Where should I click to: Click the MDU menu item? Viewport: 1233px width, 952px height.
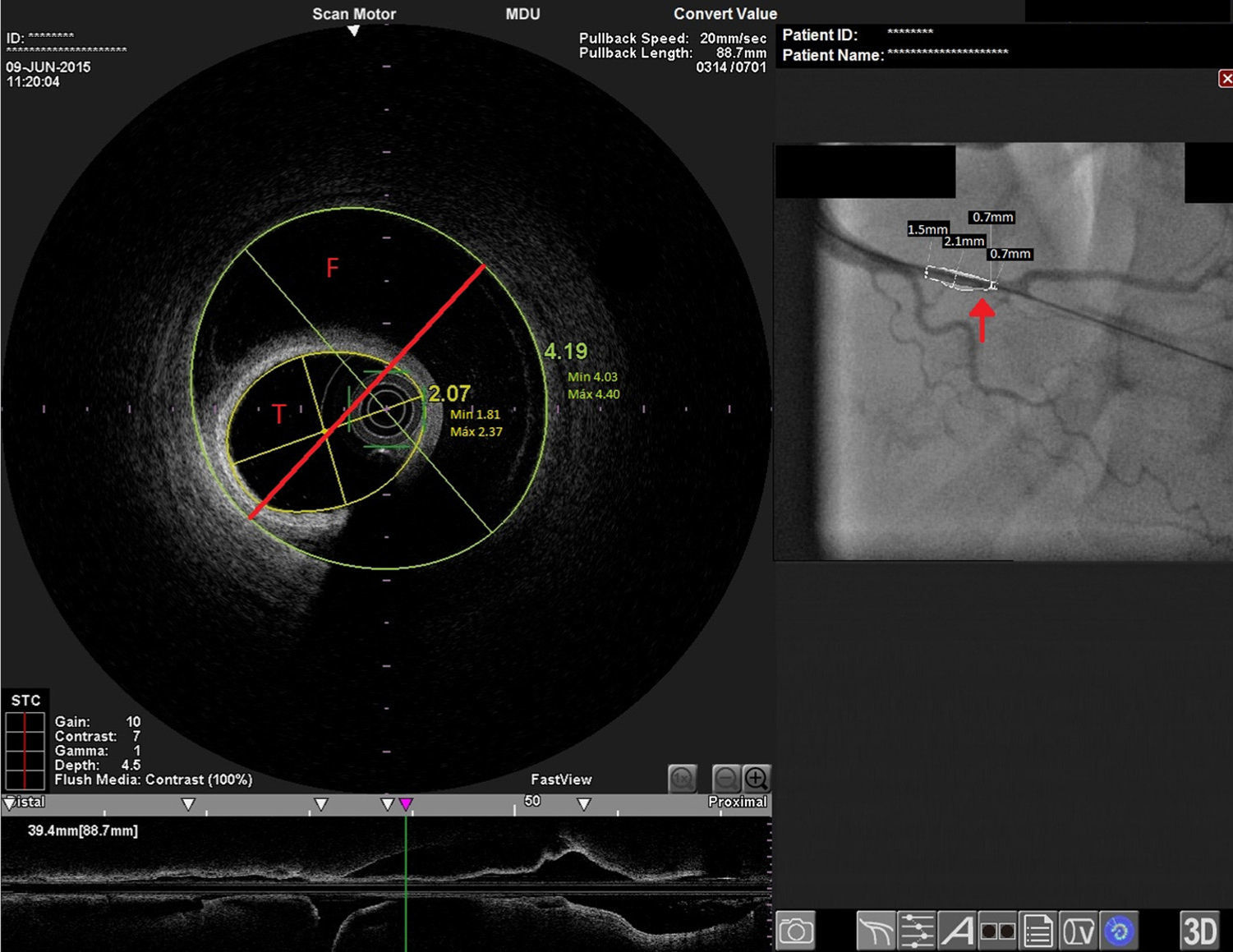pos(522,14)
